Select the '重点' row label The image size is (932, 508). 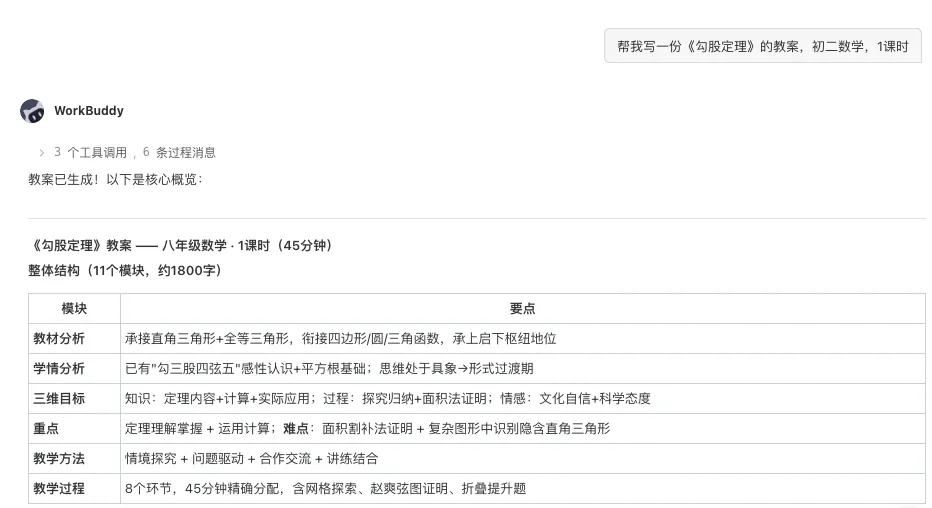pyautogui.click(x=46, y=428)
